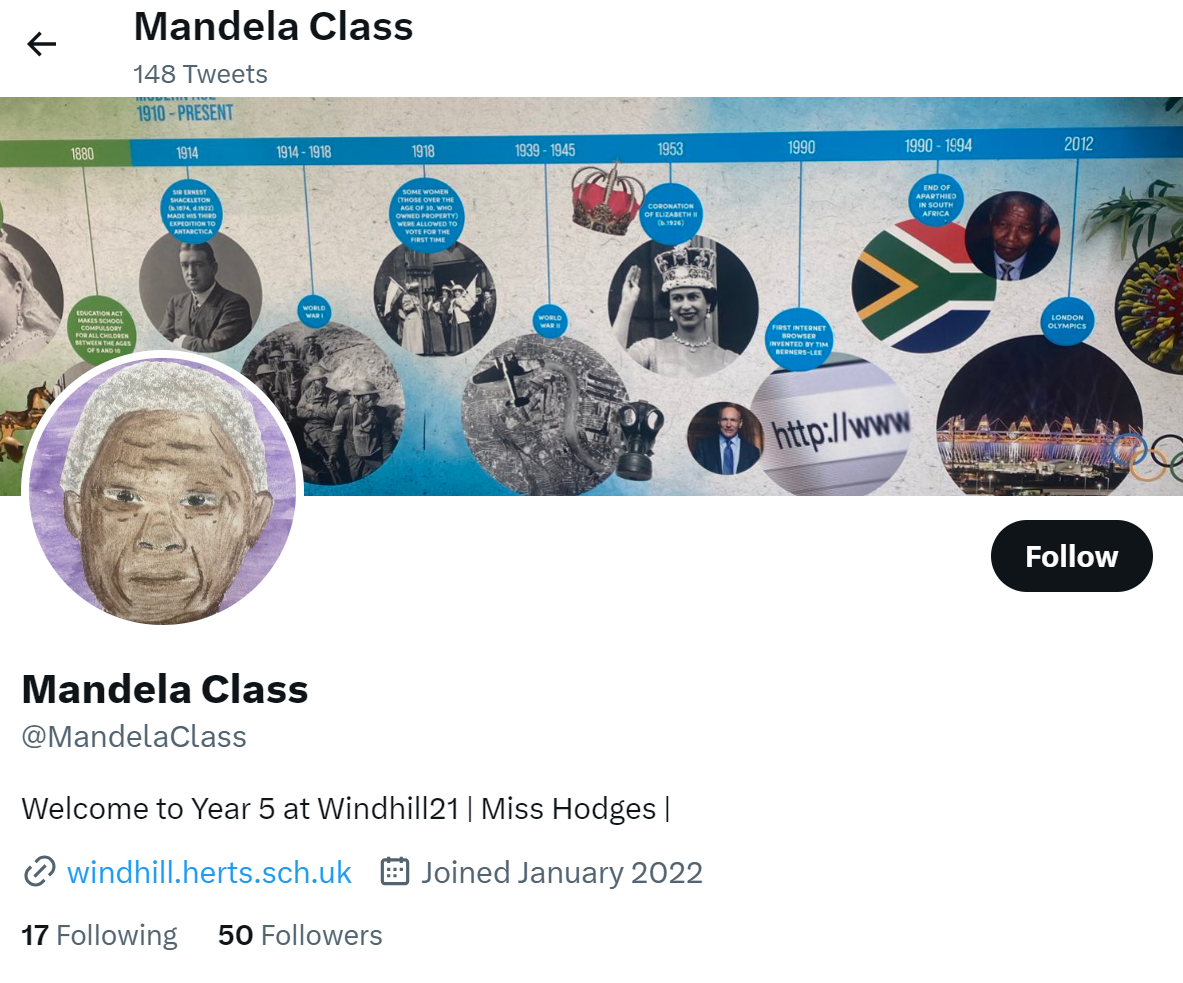Click the Mandela Class profile display name
The height and width of the screenshot is (983, 1183).
(x=165, y=689)
